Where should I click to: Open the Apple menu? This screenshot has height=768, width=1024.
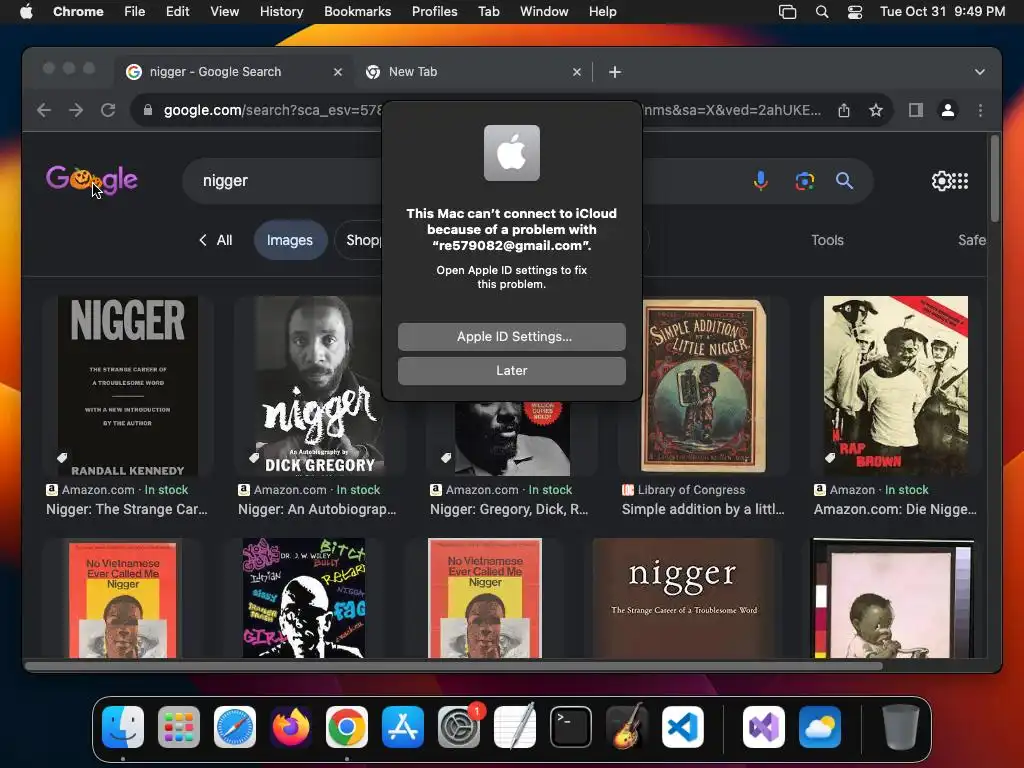coord(26,12)
